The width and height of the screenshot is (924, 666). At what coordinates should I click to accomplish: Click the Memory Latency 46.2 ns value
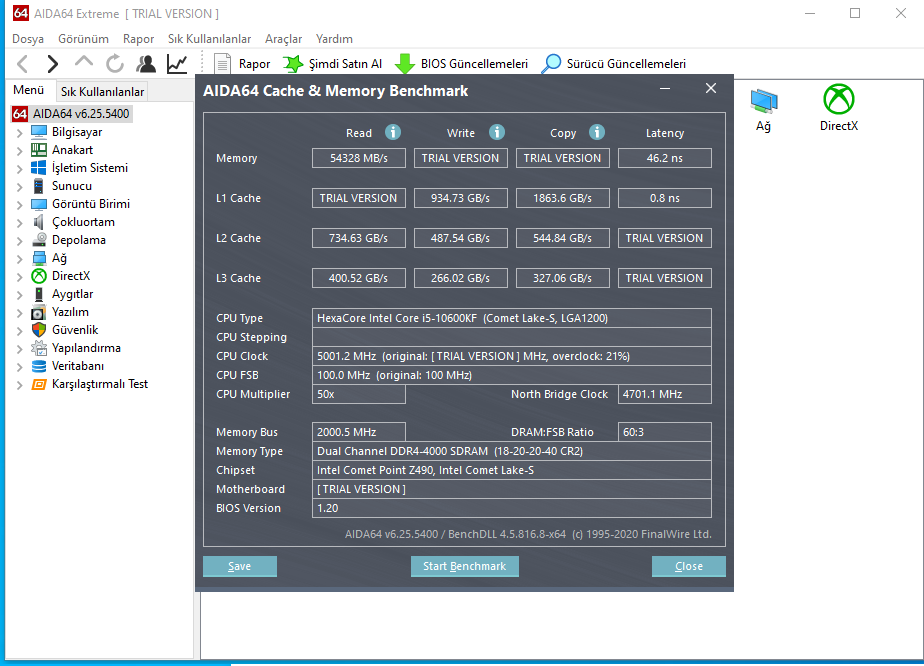coord(665,158)
